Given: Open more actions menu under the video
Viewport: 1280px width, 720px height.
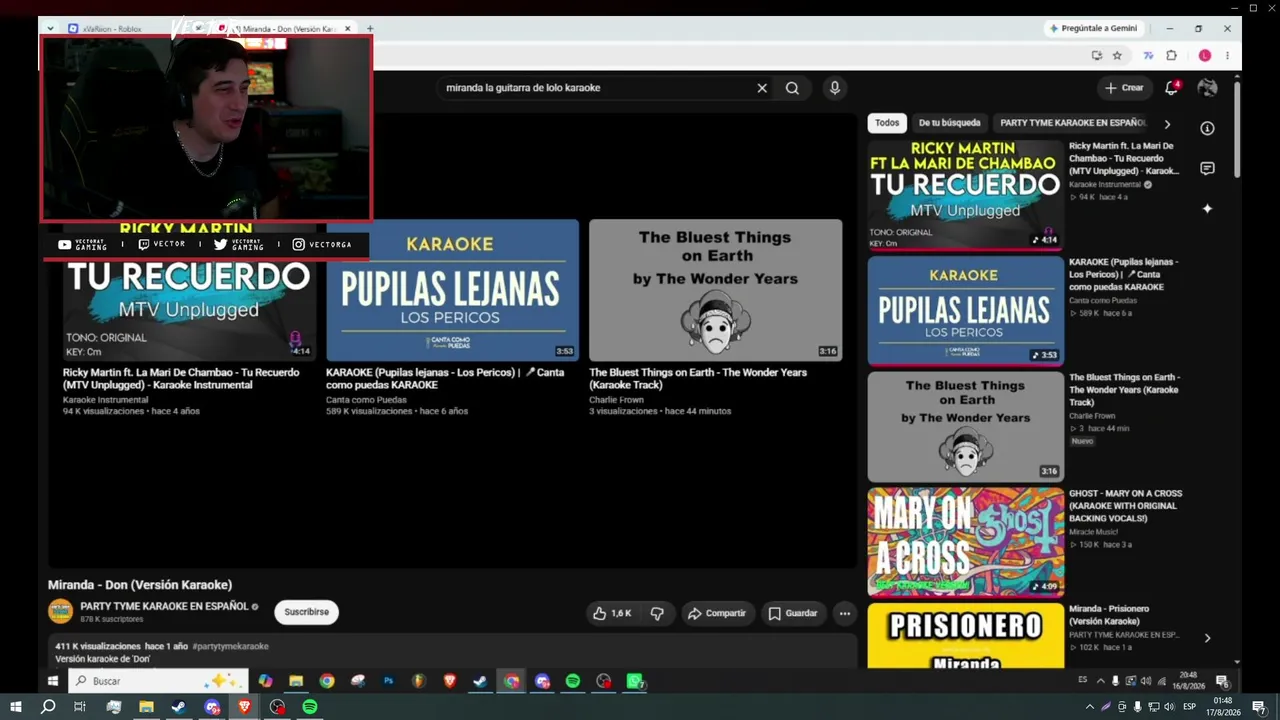Looking at the screenshot, I should coord(845,613).
